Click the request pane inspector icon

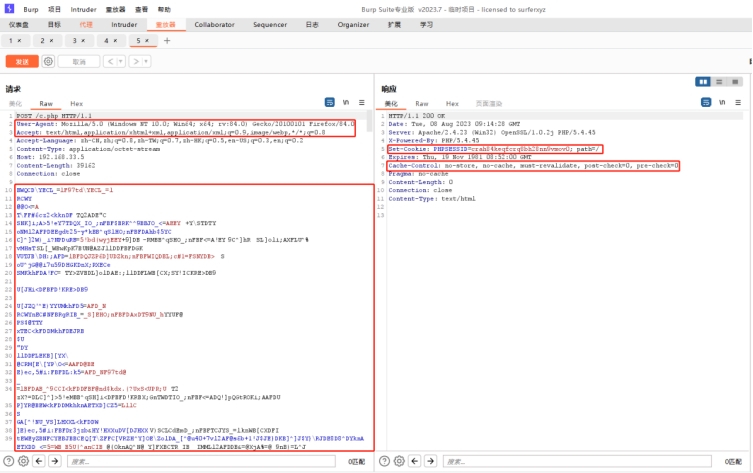coord(330,103)
